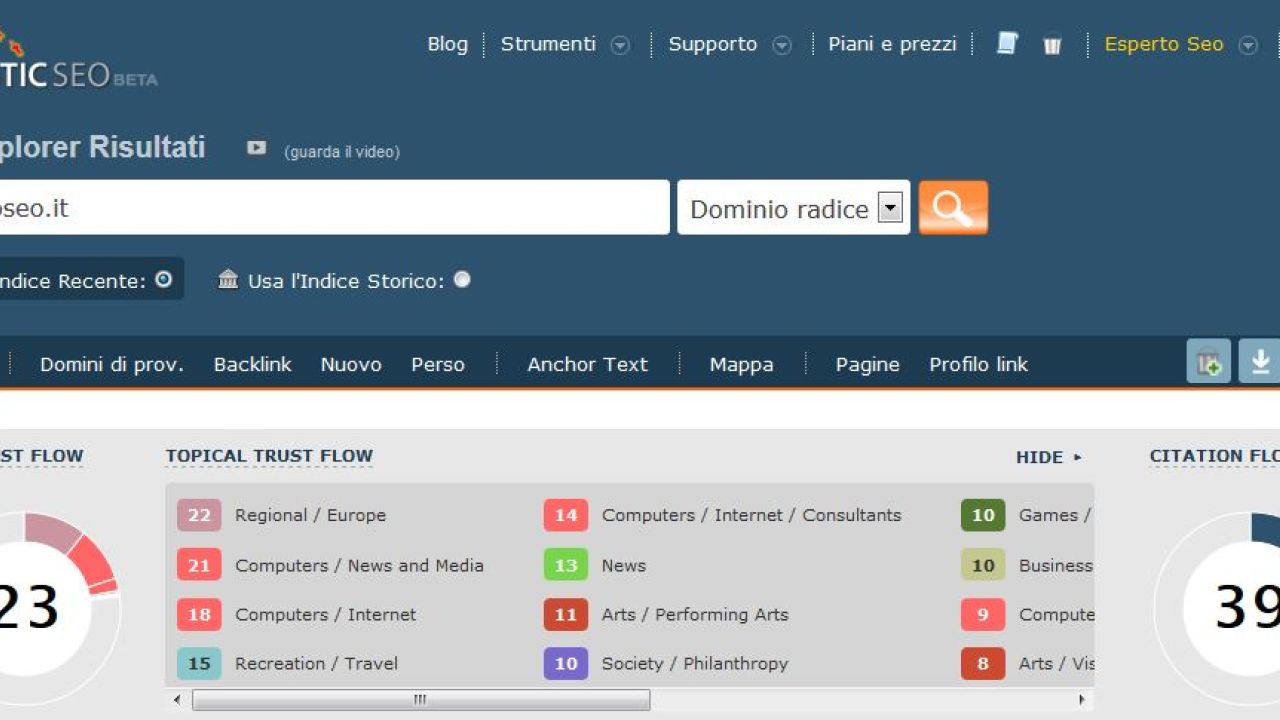Click the historic index building icon
Screen dimensions: 1280x720
click(228, 280)
